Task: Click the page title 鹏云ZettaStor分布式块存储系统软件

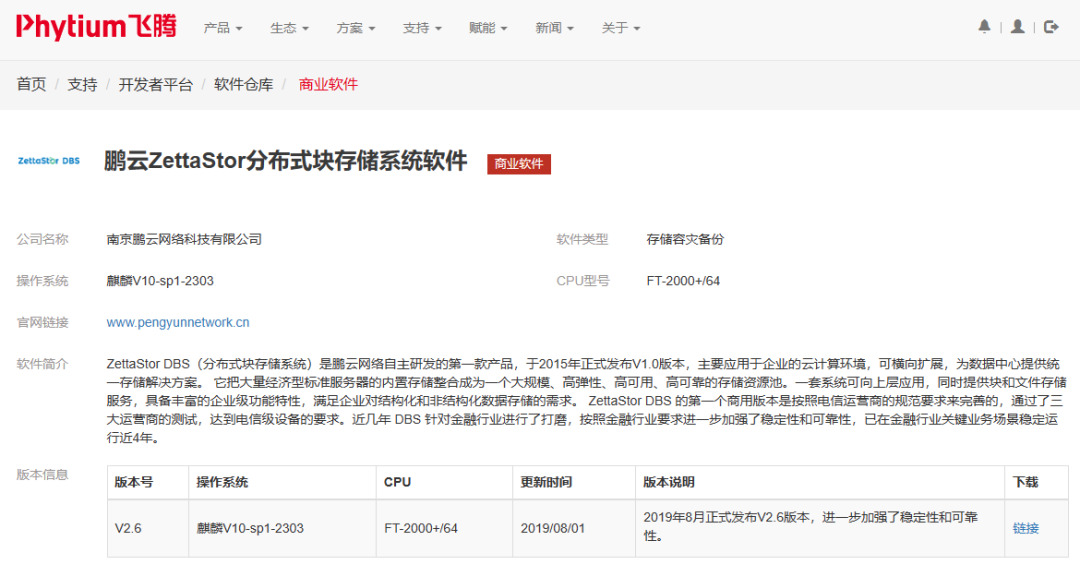Action: (x=286, y=160)
